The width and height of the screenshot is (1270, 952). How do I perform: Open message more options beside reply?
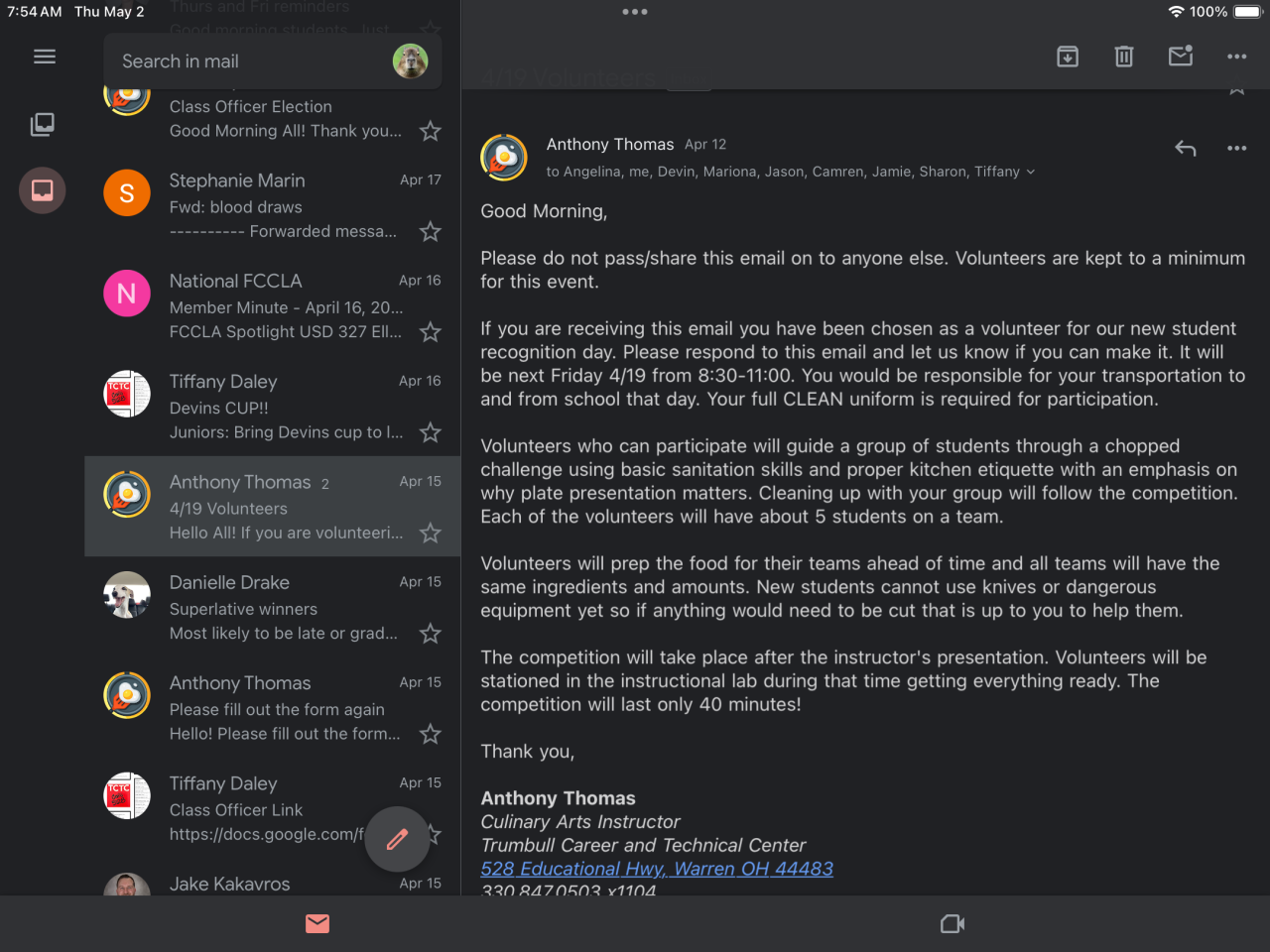(1236, 149)
